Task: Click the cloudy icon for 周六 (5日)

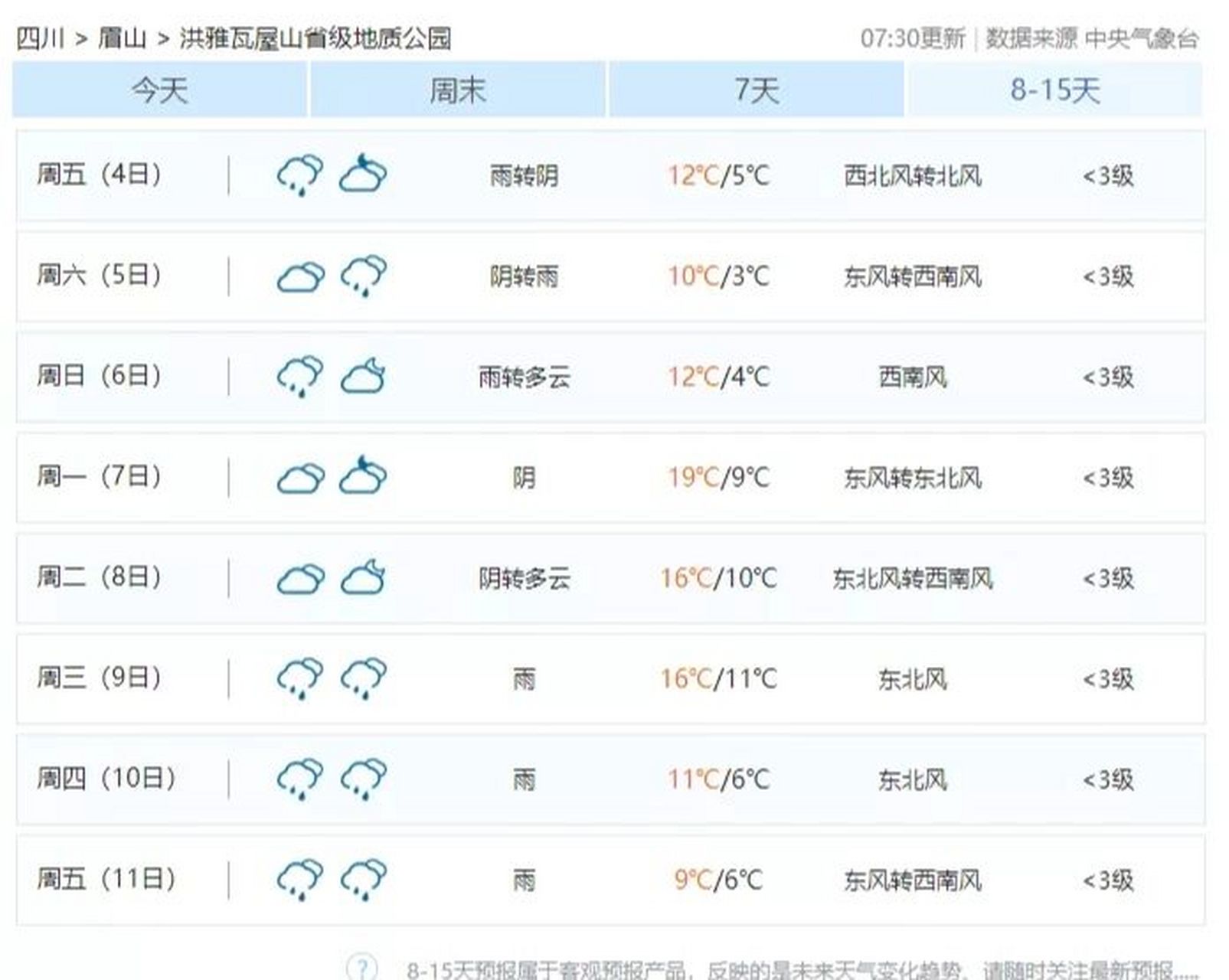Action: [299, 276]
